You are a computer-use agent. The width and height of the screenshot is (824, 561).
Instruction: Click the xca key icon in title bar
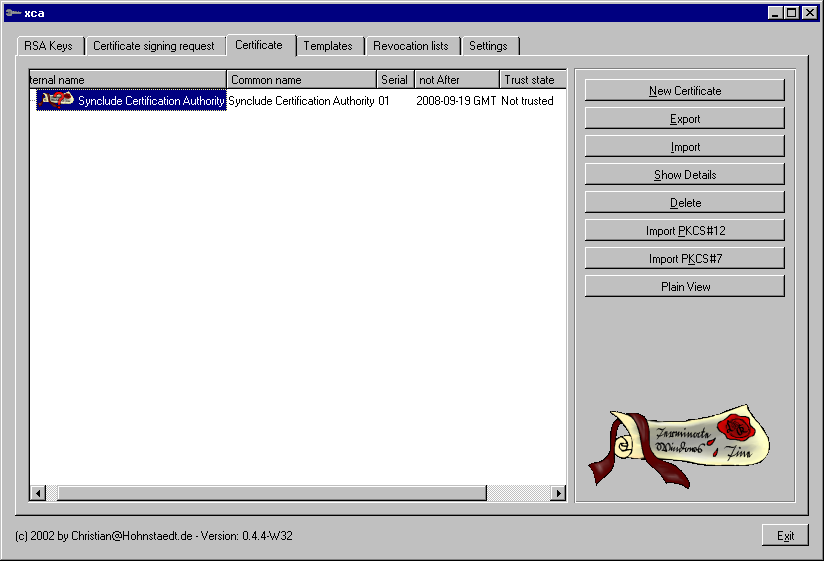coord(11,13)
